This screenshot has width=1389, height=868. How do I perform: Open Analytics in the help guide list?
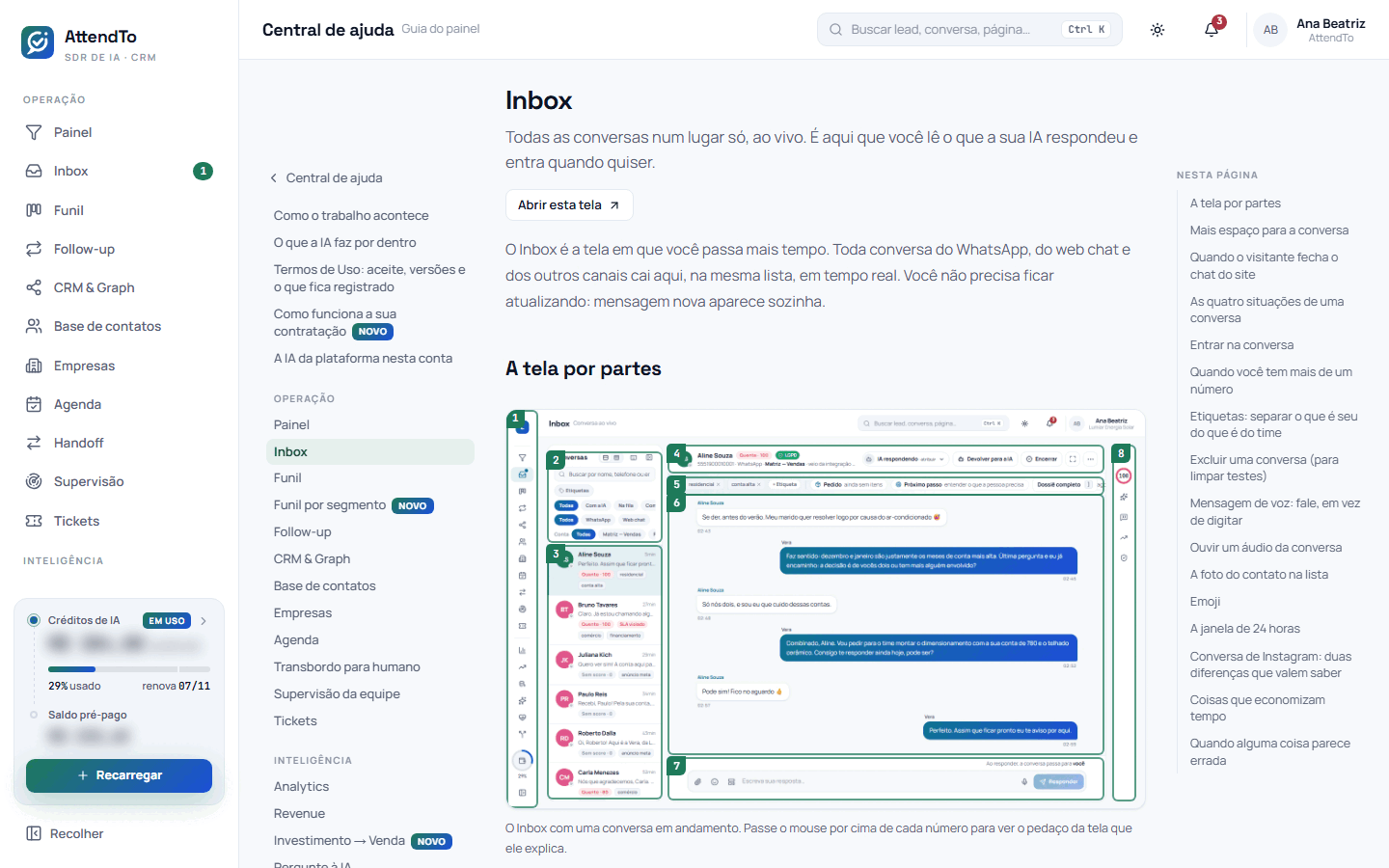tap(302, 786)
